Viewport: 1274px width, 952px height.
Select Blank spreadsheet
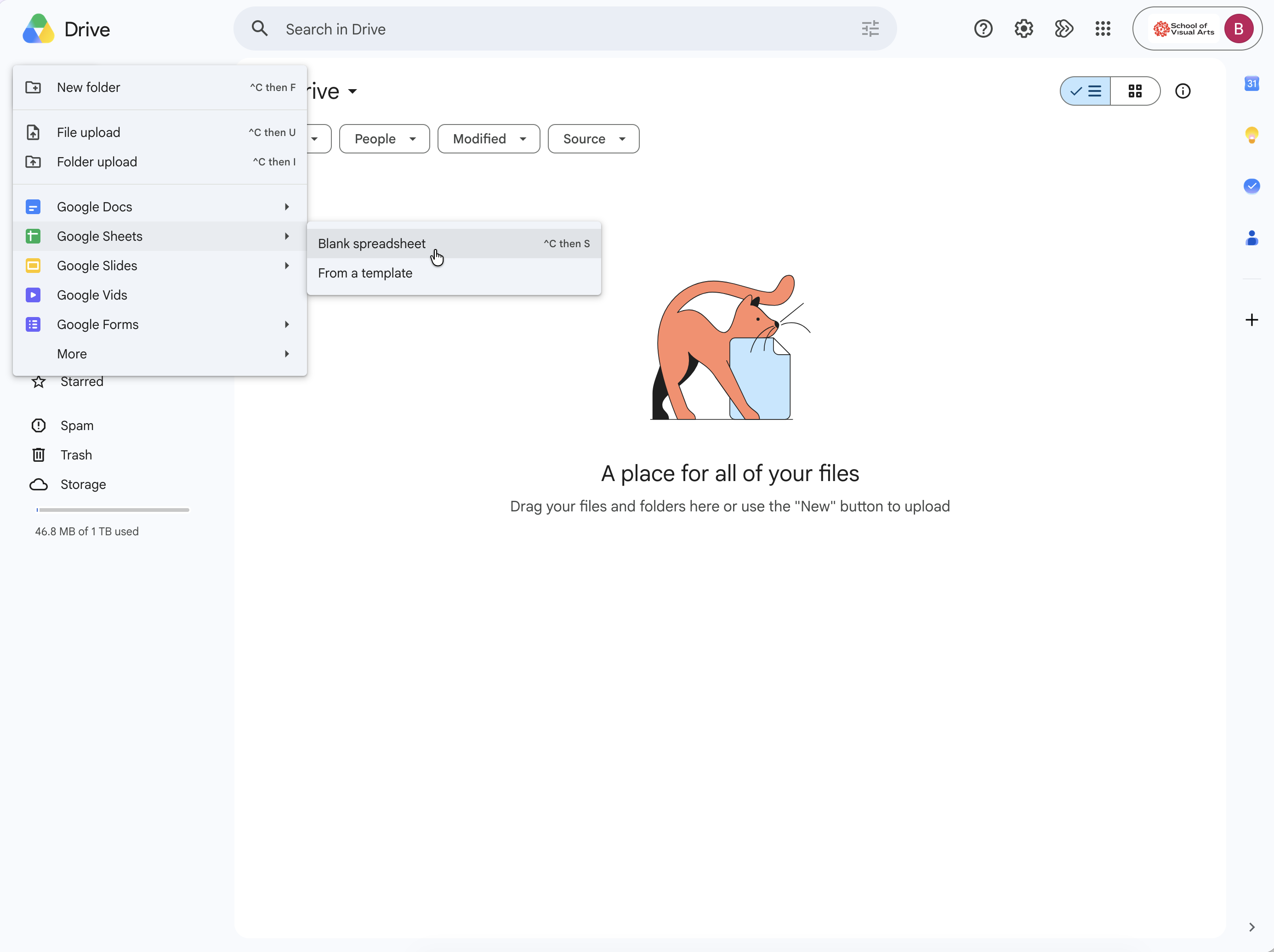click(x=454, y=244)
